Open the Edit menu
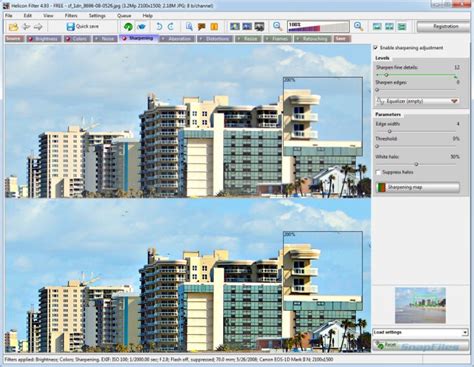Screen dimensions: 474x367 pos(28,16)
